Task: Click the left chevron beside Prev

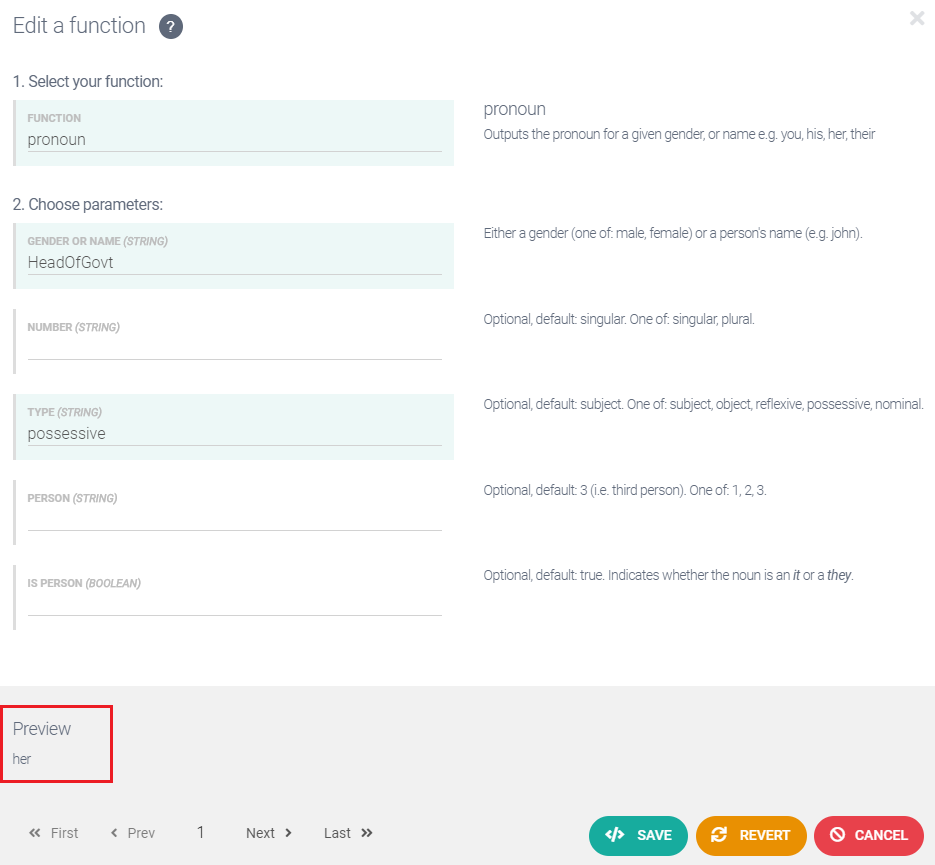Action: tap(114, 833)
